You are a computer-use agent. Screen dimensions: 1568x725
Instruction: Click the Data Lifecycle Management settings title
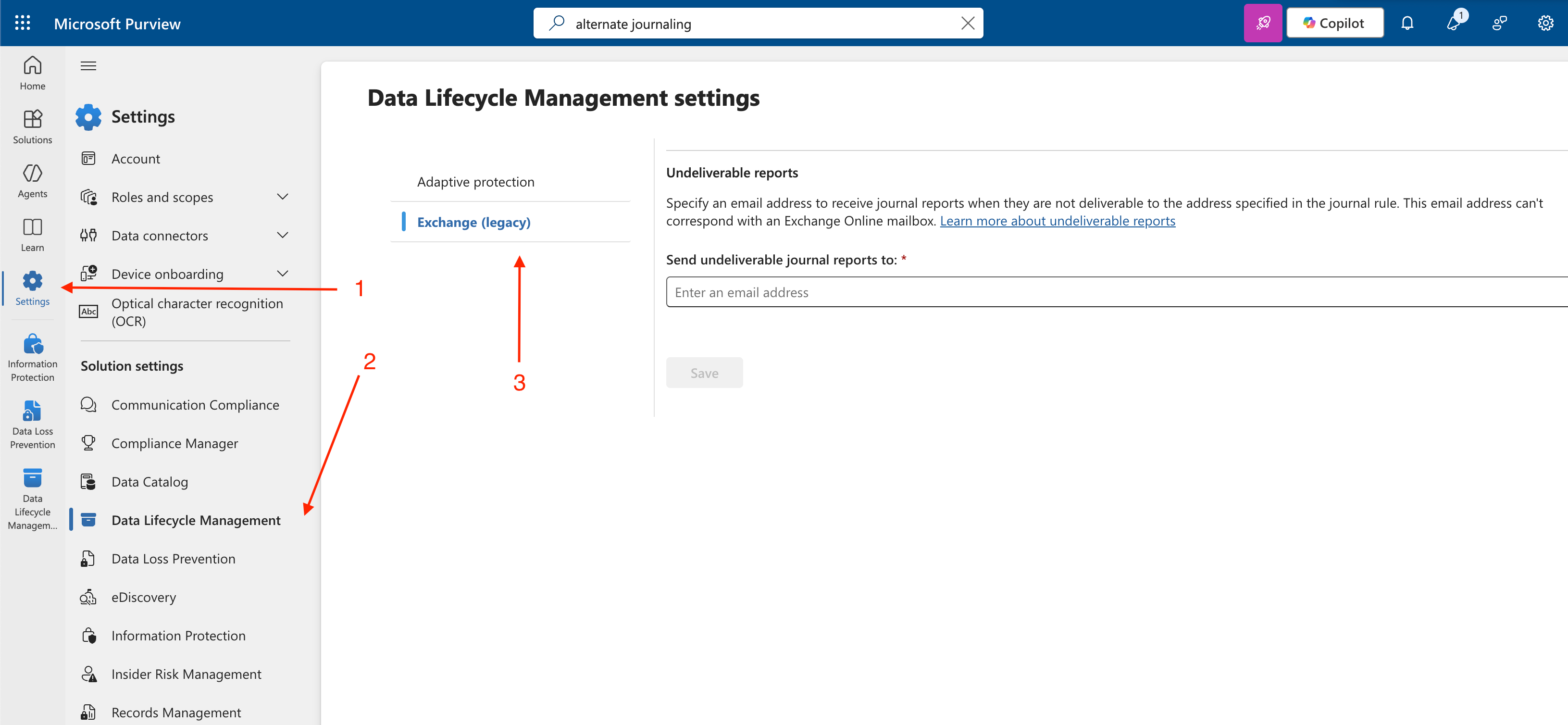[x=563, y=98]
